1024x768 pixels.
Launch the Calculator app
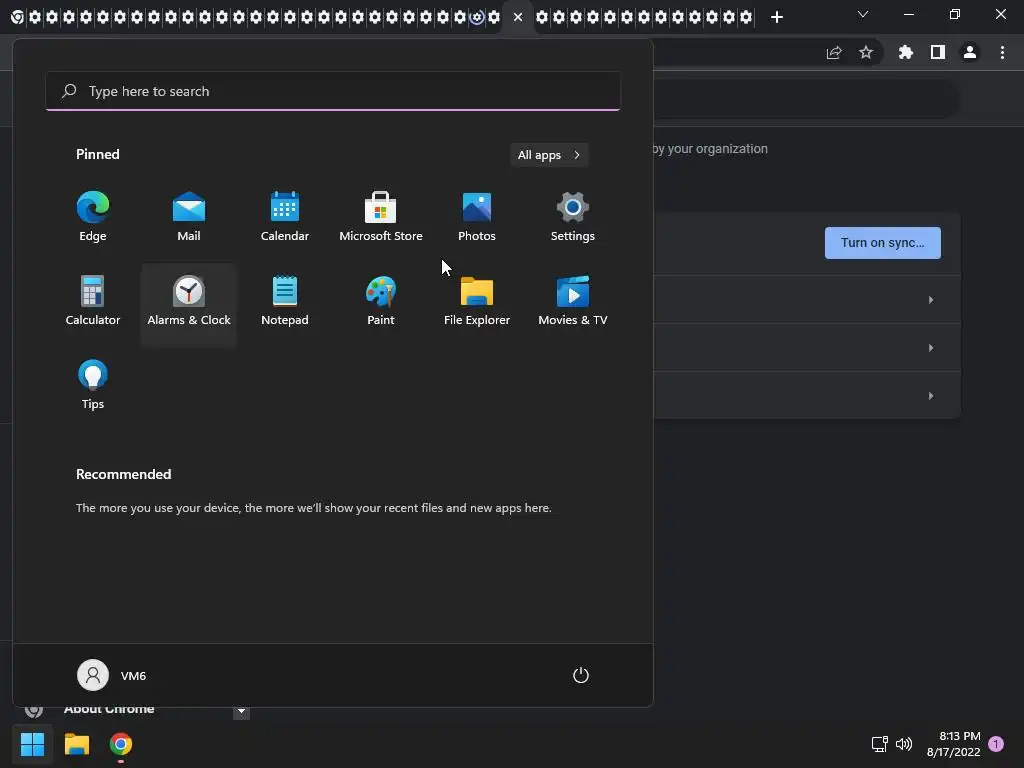pyautogui.click(x=93, y=302)
